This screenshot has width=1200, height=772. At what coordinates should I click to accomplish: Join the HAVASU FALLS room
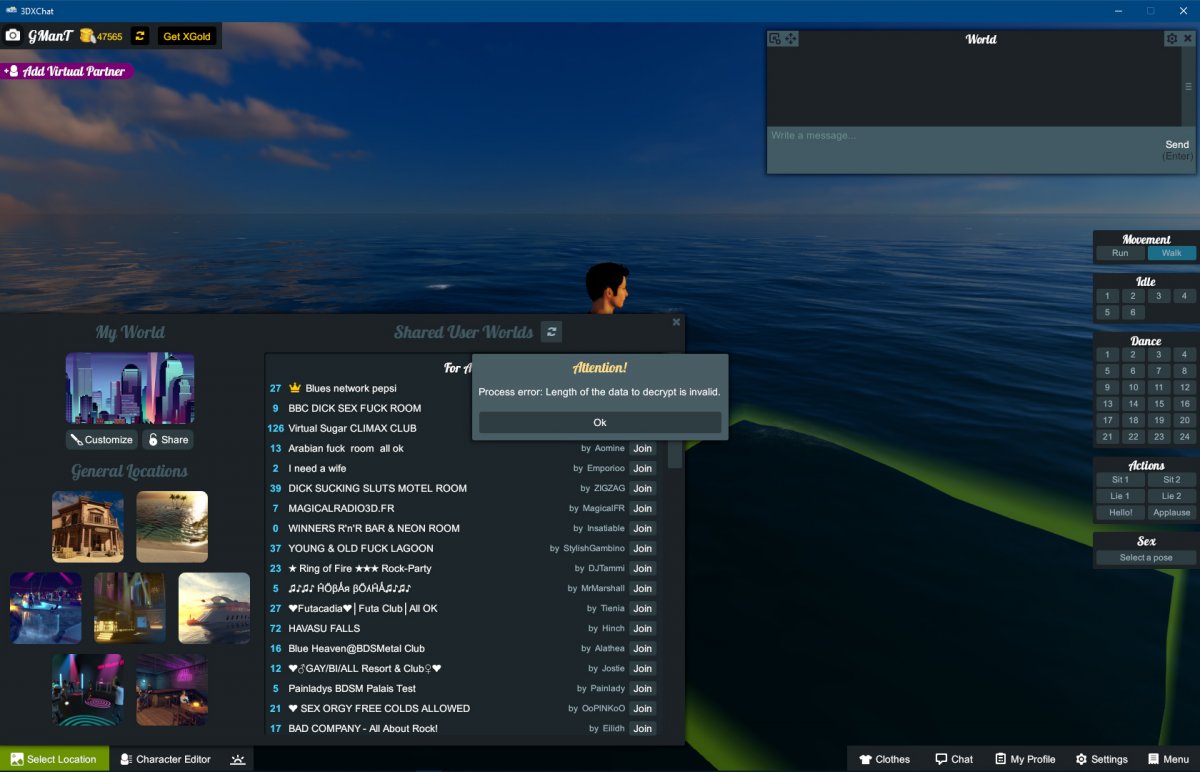click(642, 628)
